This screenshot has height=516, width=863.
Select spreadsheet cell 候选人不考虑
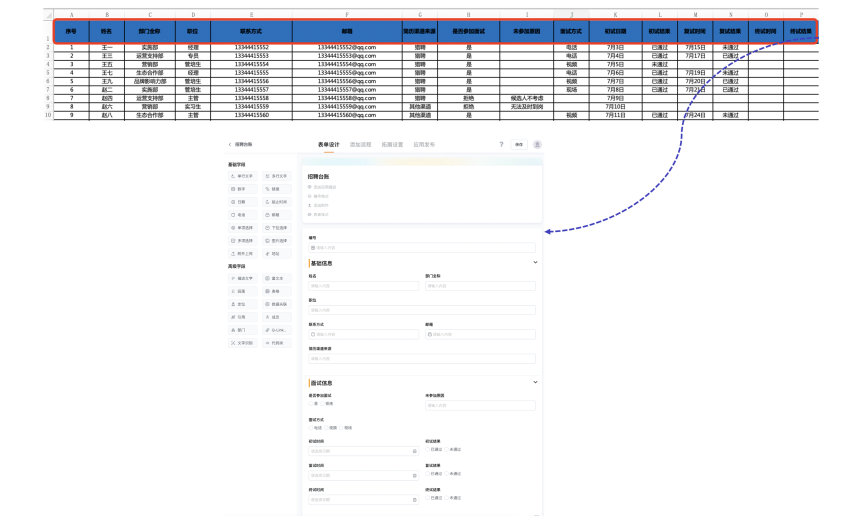527,98
